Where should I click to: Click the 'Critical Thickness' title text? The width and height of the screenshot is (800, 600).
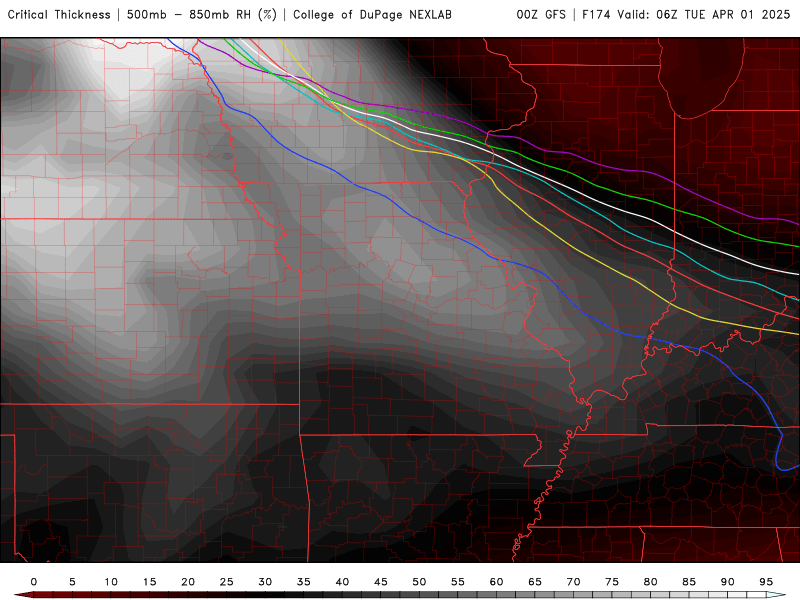pos(59,15)
